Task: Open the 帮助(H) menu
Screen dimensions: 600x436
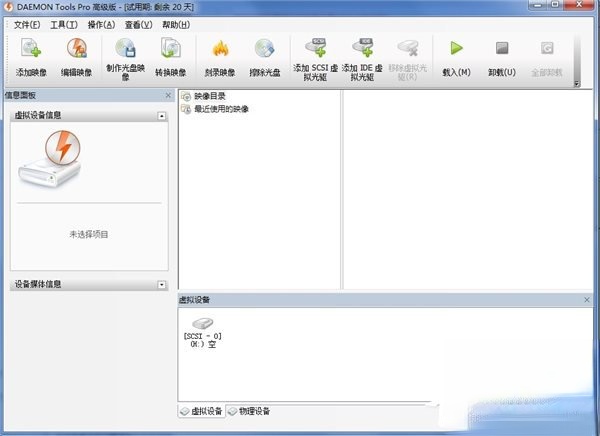Action: click(x=176, y=25)
